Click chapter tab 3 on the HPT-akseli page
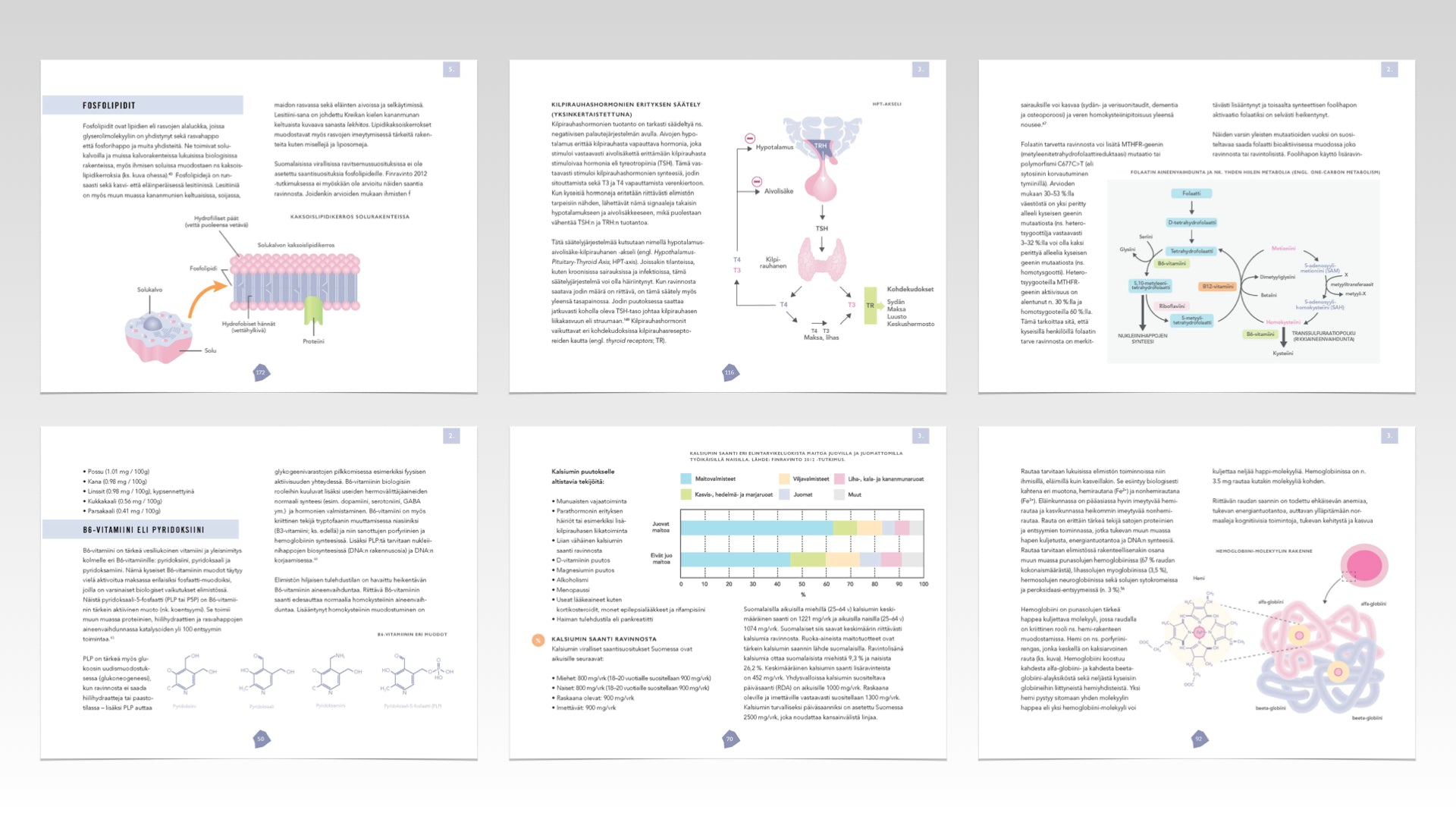Screen dimensions: 1456x819 921,70
